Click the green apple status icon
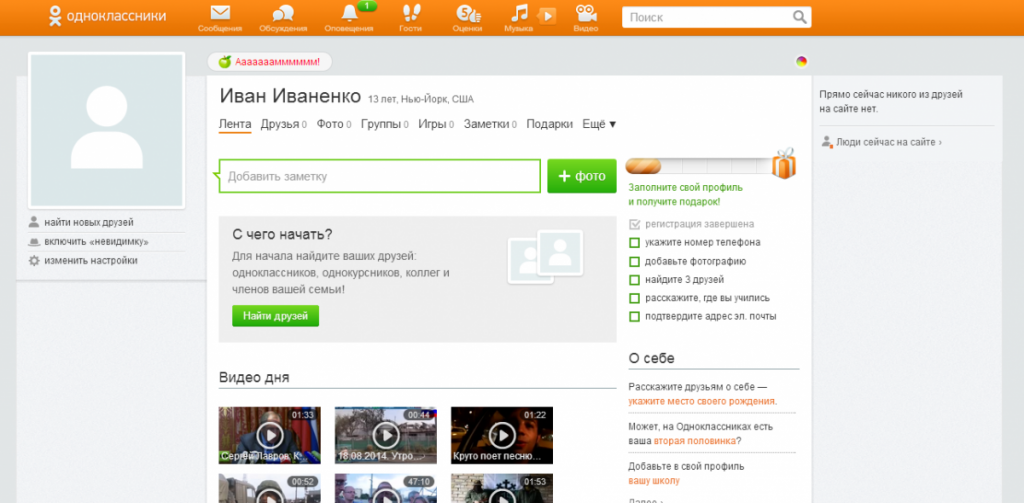 pos(225,61)
